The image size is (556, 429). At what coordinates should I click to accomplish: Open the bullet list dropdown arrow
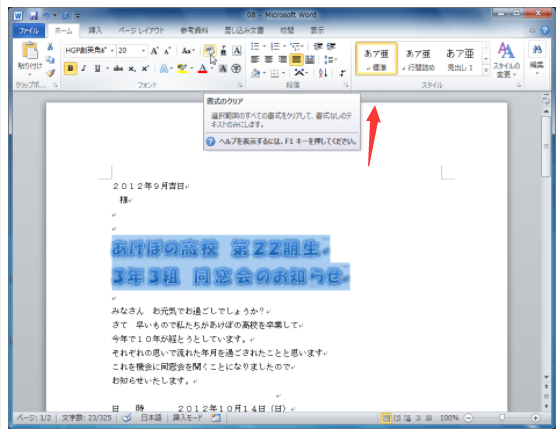pyautogui.click(x=264, y=46)
